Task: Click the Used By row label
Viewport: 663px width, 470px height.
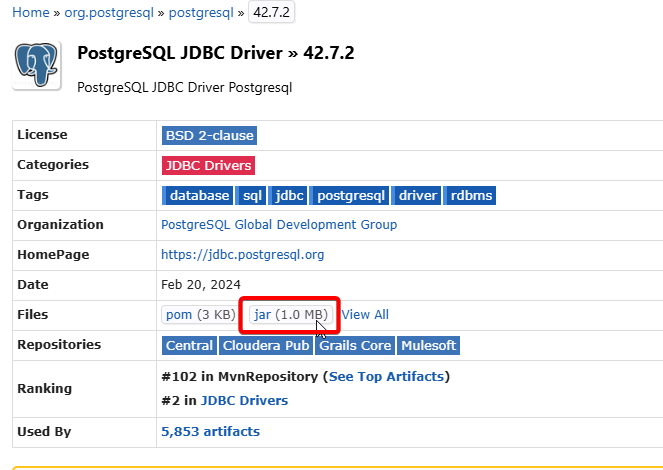Action: 44,432
